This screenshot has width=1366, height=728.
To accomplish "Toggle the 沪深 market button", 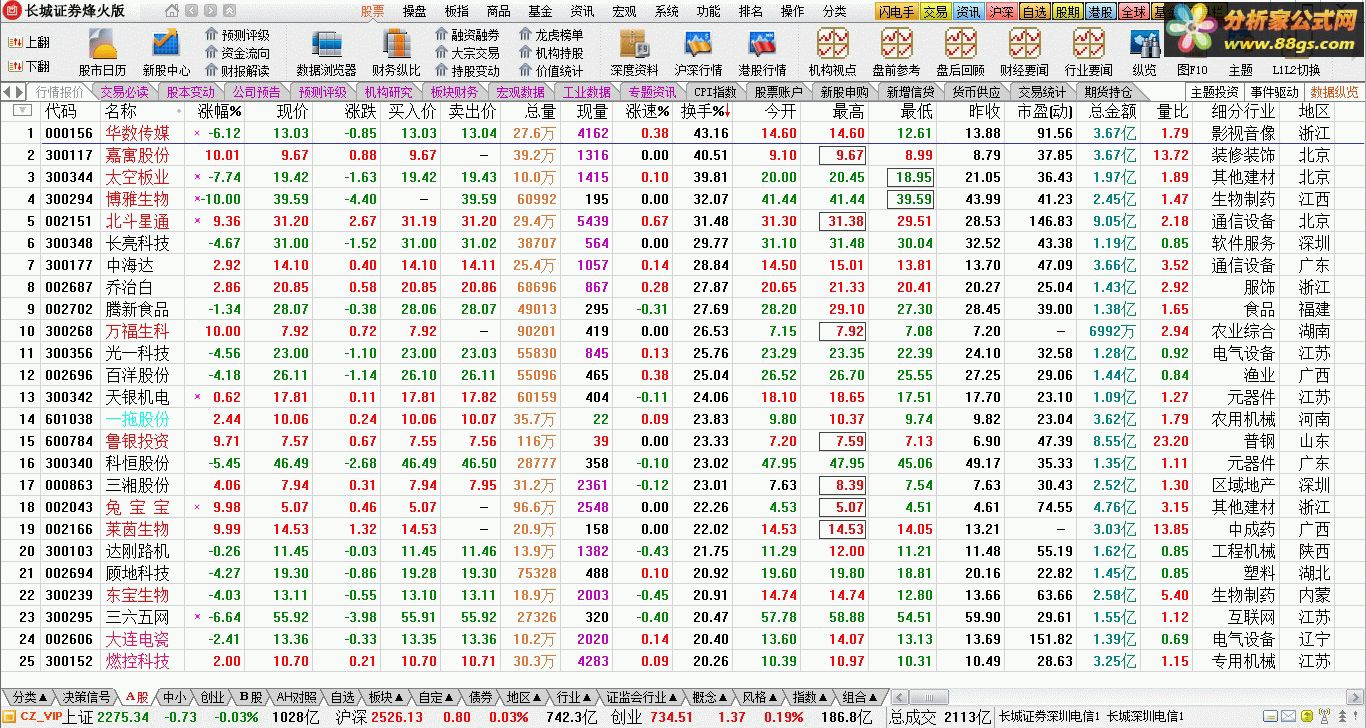I will pyautogui.click(x=1000, y=12).
